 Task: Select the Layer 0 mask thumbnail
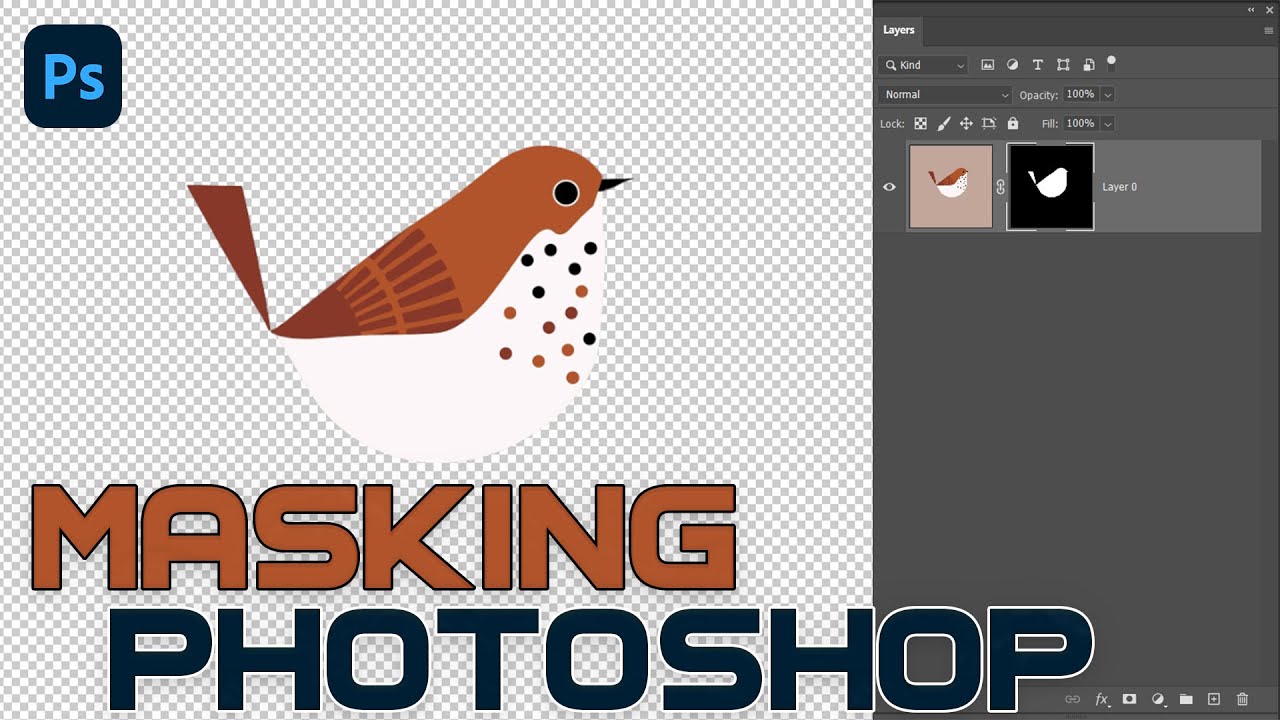[x=1050, y=187]
